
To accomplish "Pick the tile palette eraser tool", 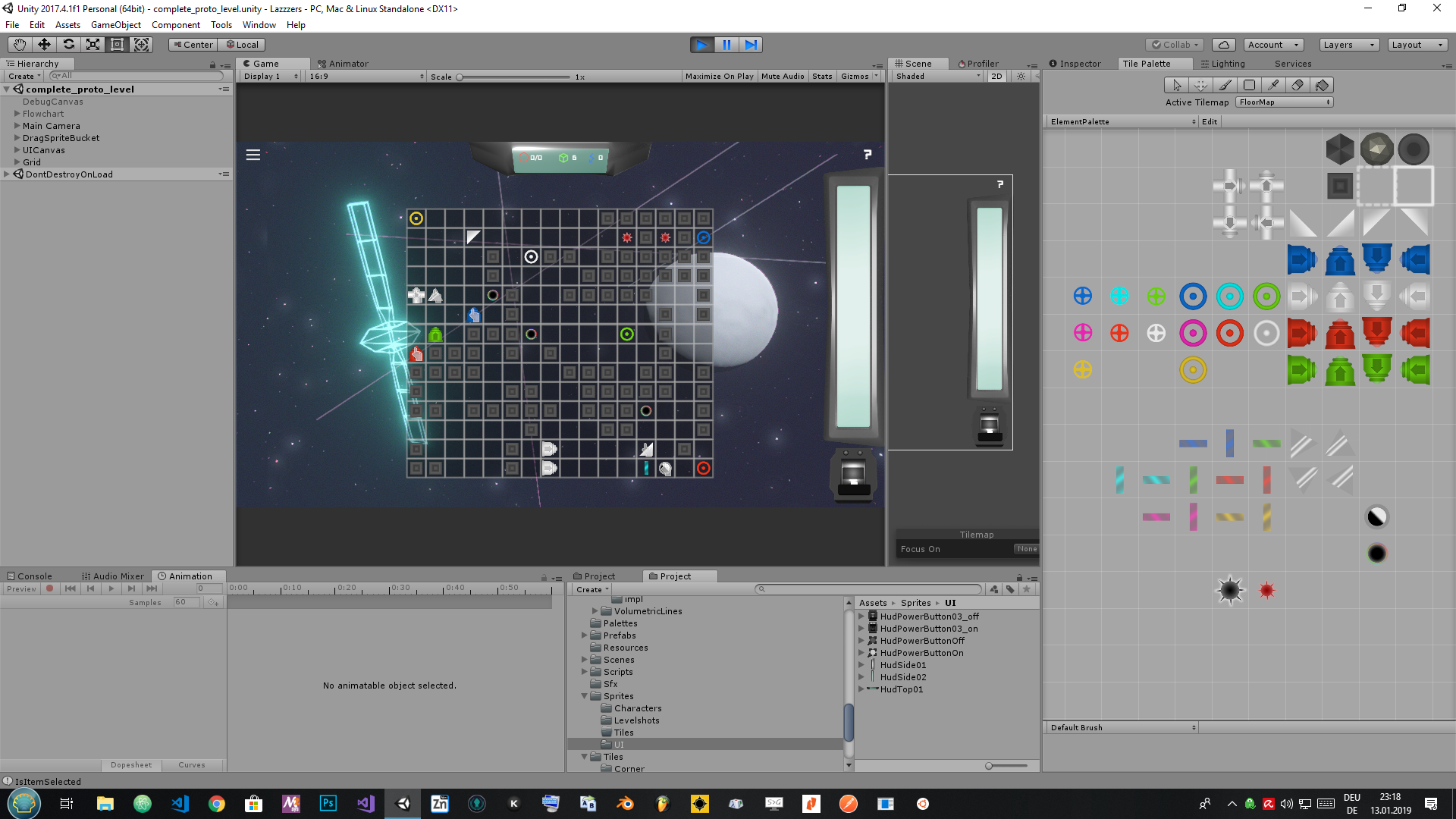I will click(x=1298, y=85).
